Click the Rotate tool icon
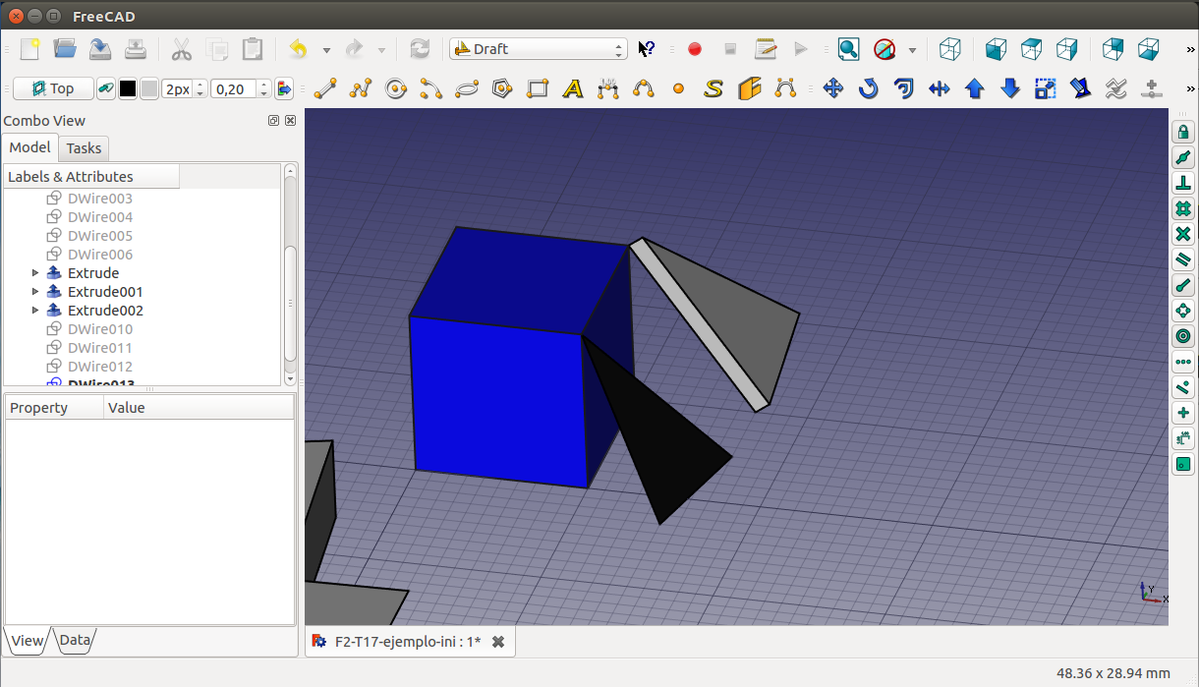The height and width of the screenshot is (687, 1199). (x=868, y=89)
